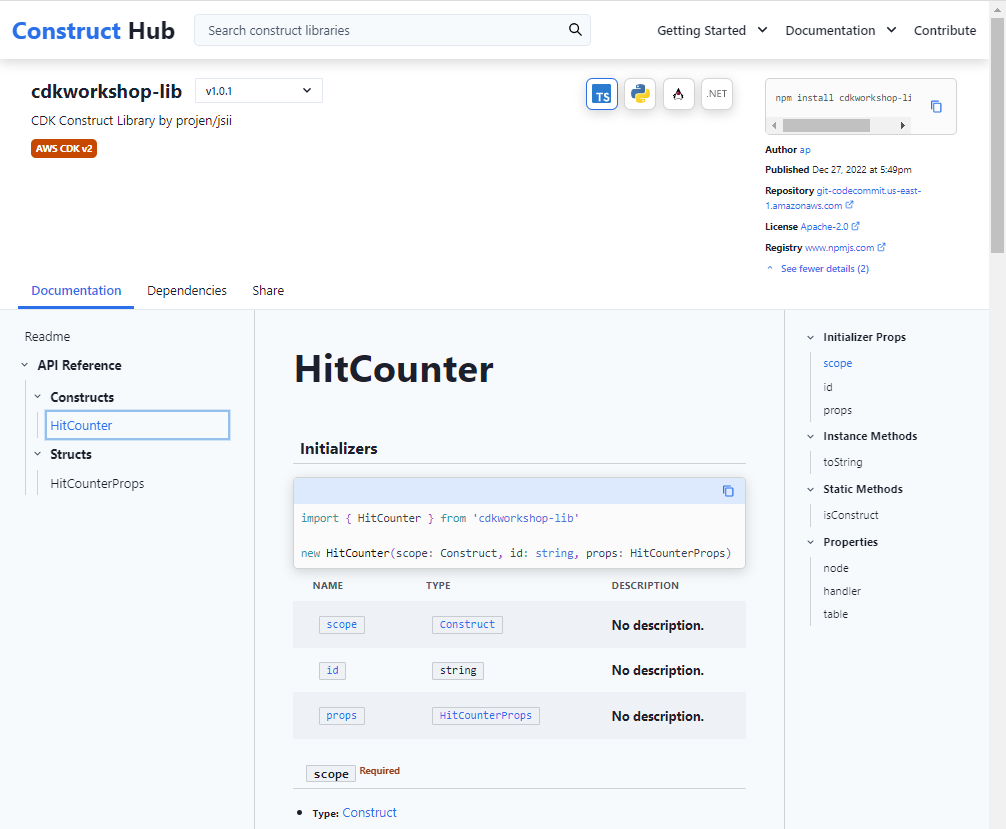Select HitCounterProps in the sidebar tree
The image size is (1006, 829).
(98, 483)
